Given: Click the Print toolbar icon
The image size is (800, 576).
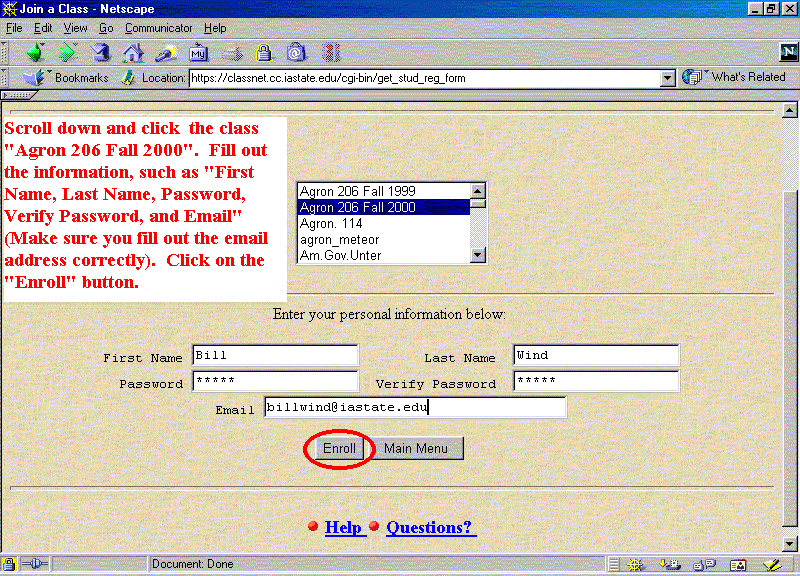Looking at the screenshot, I should click(232, 52).
